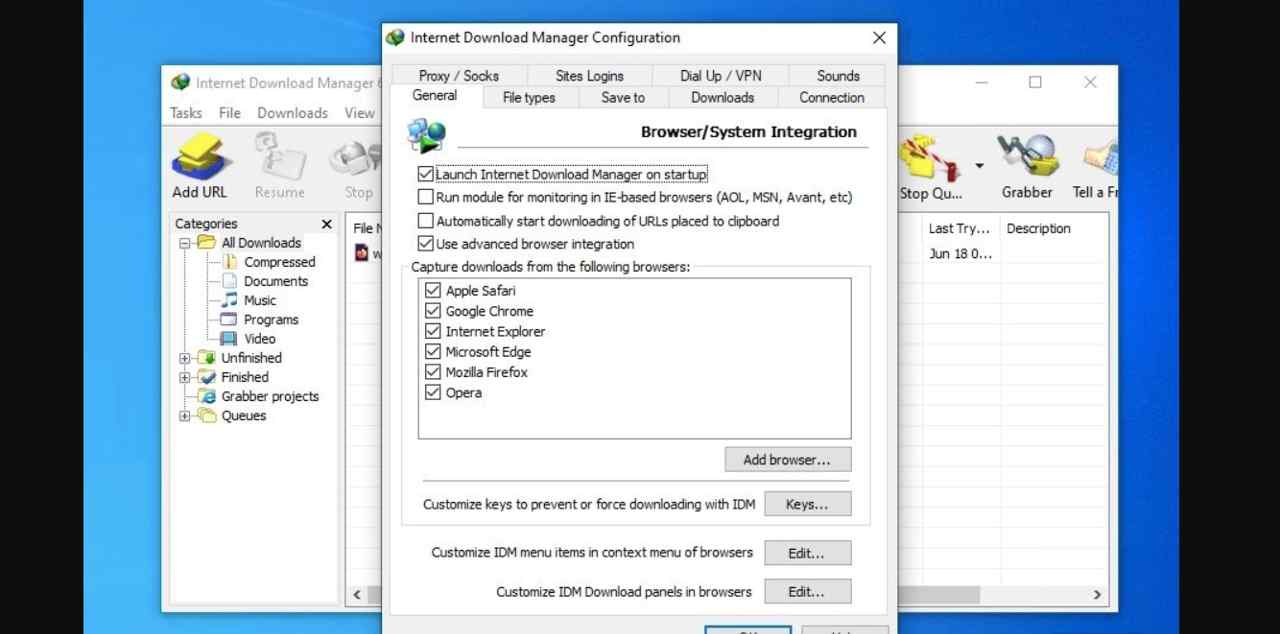Click the 'Jun 18 0...' last try cell

960,254
